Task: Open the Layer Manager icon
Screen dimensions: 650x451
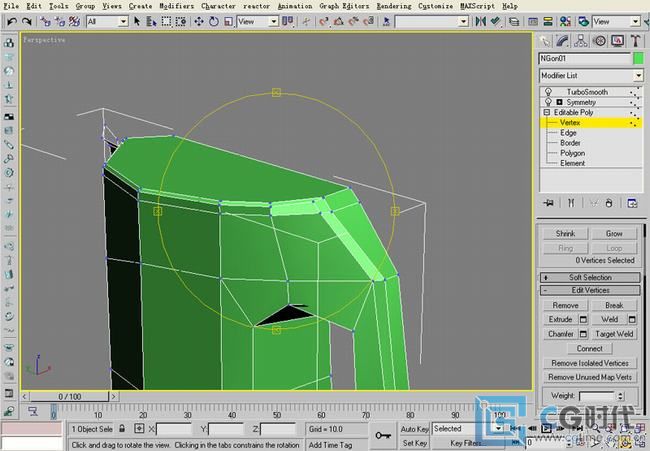Action: [x=514, y=21]
